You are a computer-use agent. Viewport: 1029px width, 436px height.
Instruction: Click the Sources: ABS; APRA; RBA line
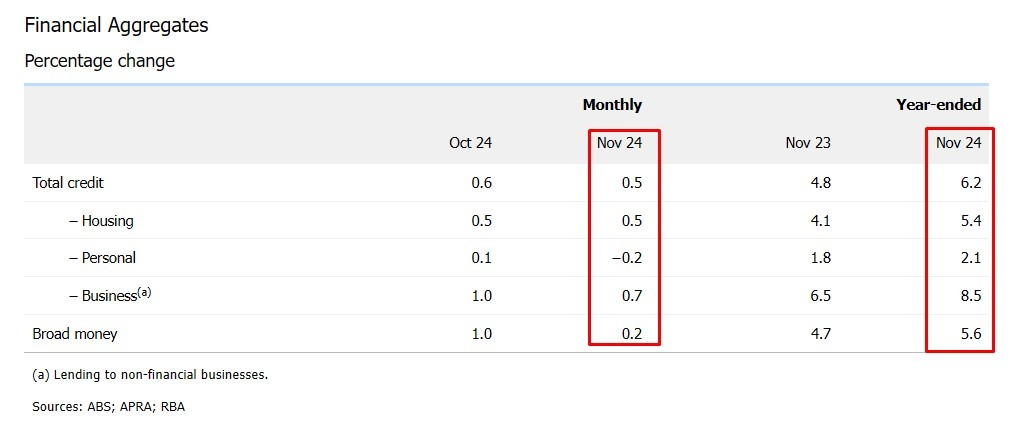point(109,407)
